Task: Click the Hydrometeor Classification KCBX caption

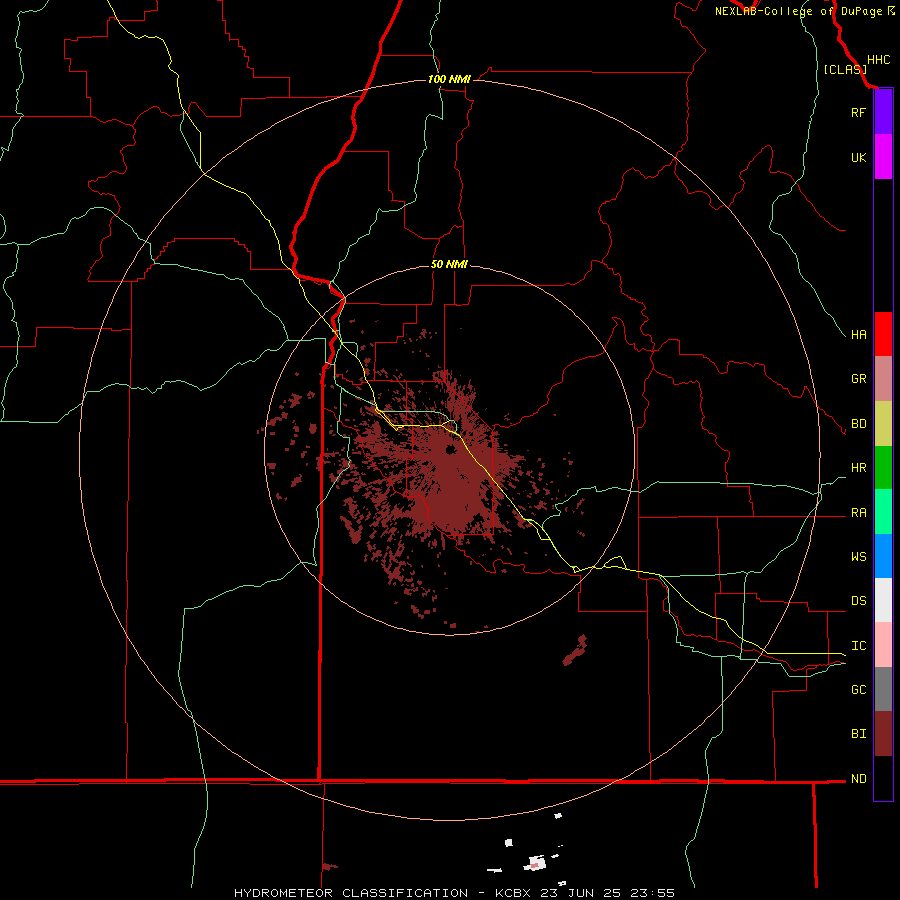Action: [x=454, y=893]
